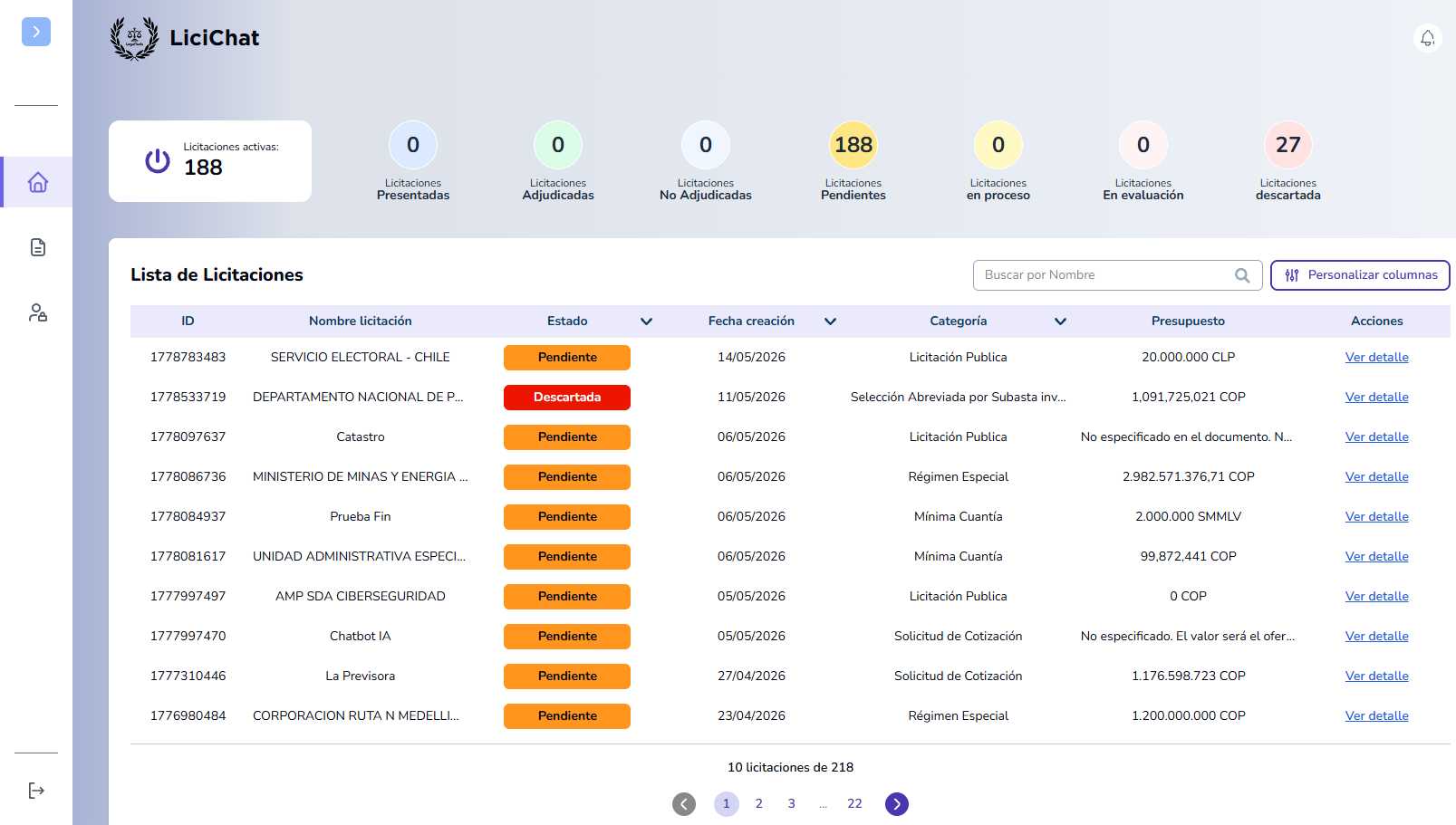Go to next page arrow
Image resolution: width=1456 pixels, height=825 pixels.
(897, 803)
